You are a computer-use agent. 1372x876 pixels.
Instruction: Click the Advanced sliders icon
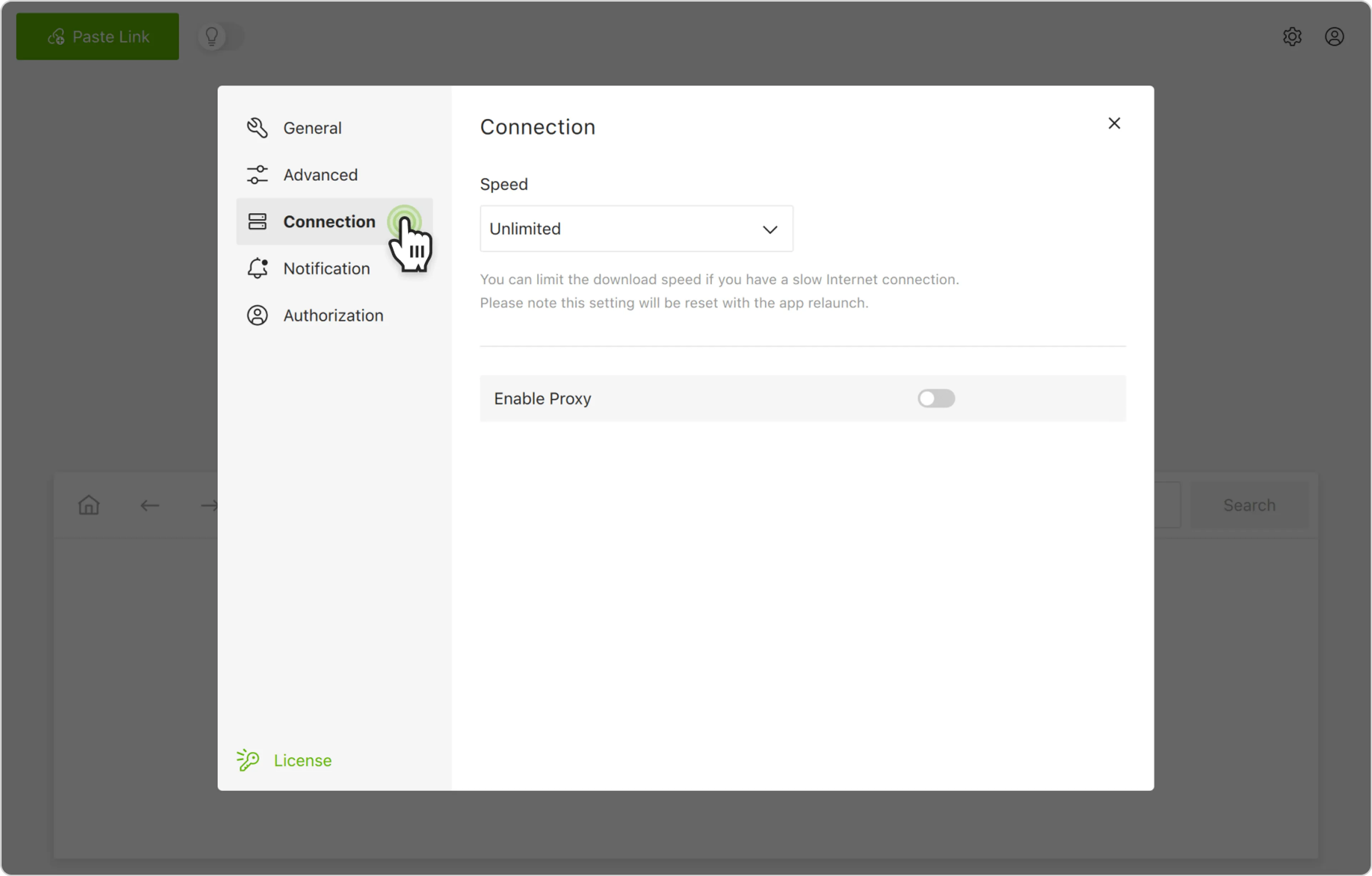pos(257,175)
